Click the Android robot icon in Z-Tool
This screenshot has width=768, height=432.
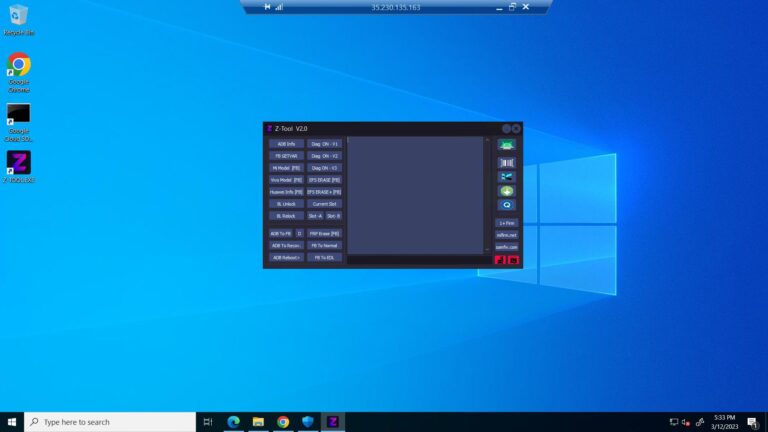[506, 145]
